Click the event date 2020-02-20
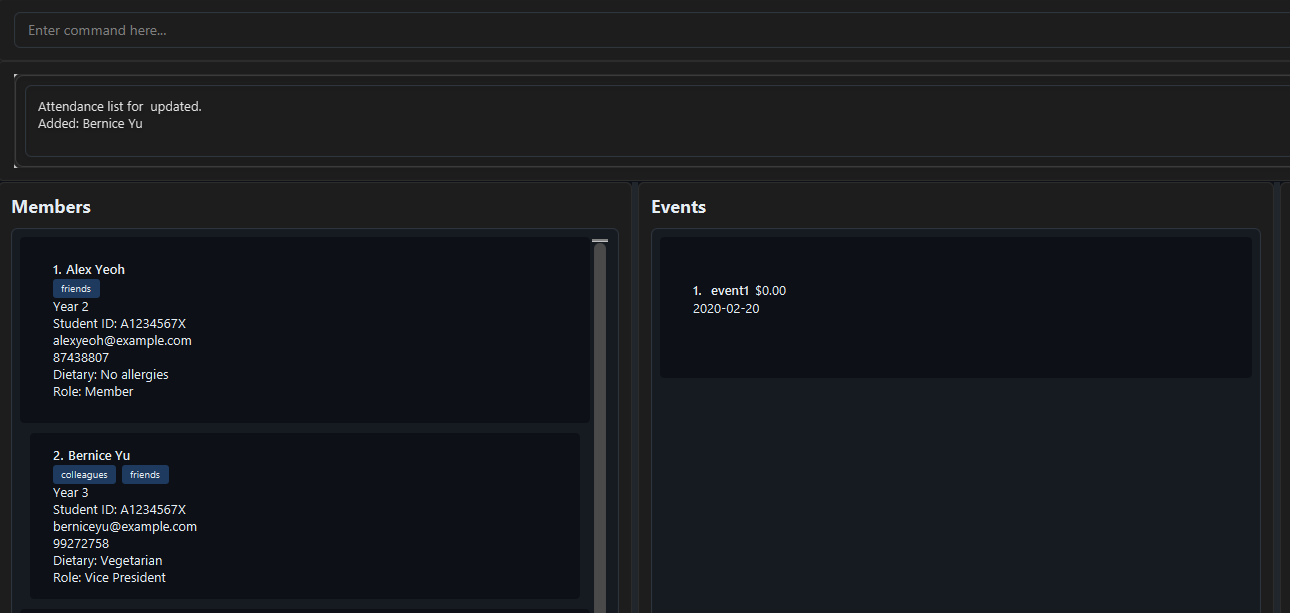The width and height of the screenshot is (1290, 613). [x=726, y=309]
